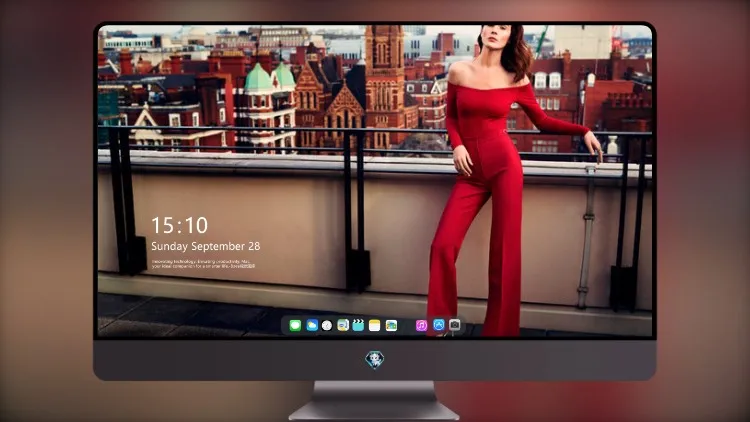Open the green Messages app in dock
The height and width of the screenshot is (422, 750).
295,325
